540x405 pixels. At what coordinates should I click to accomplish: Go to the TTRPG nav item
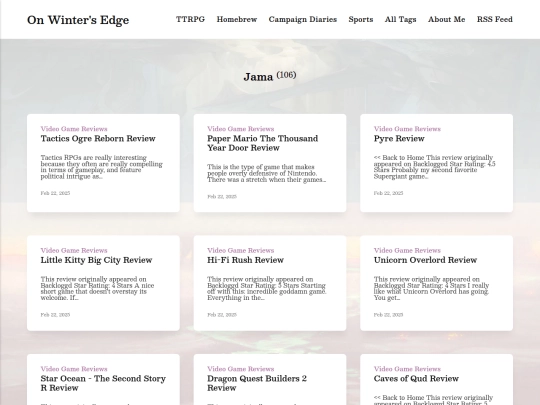pos(190,19)
